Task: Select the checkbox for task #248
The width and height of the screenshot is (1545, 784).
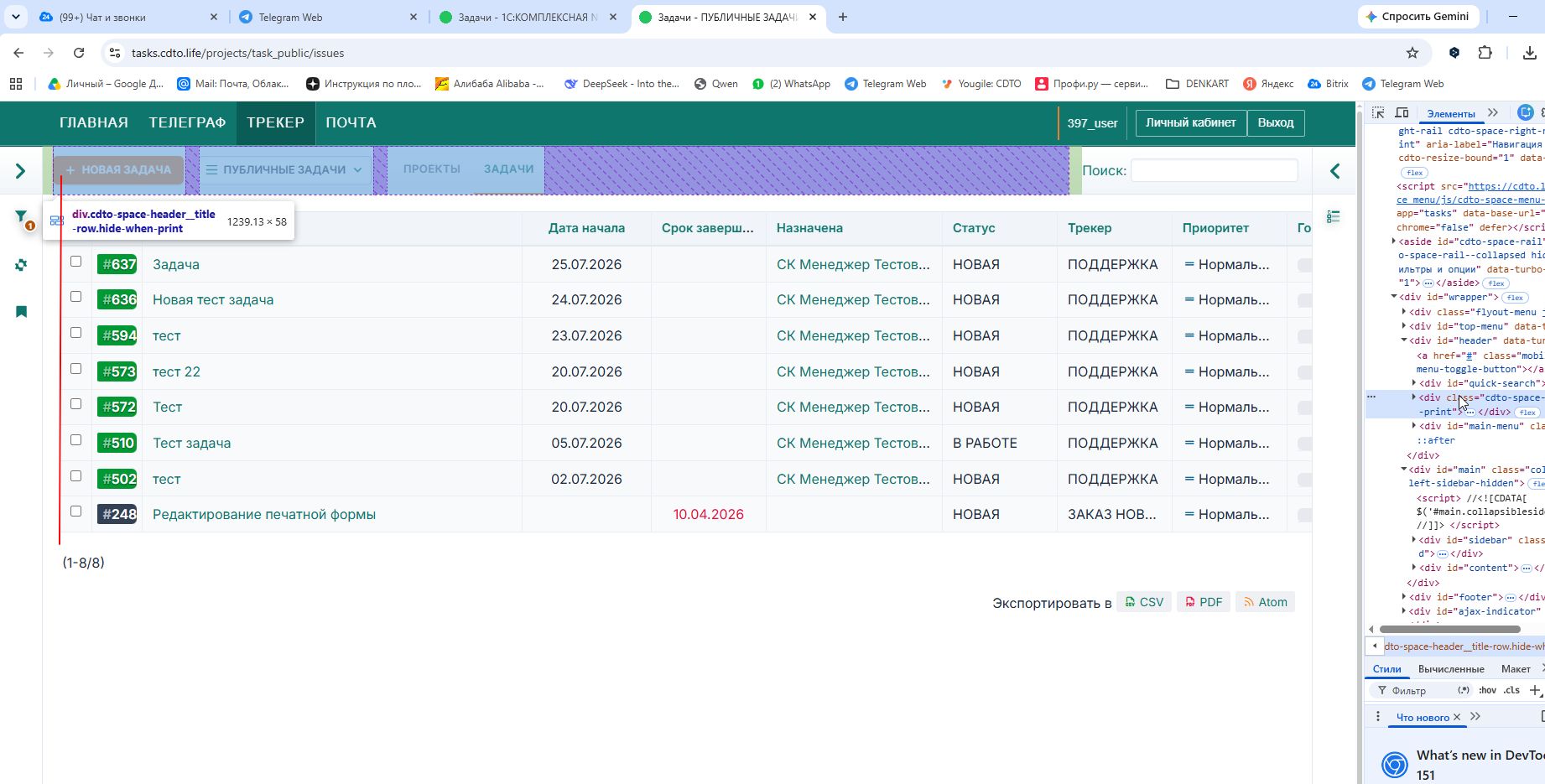Action: 75,511
